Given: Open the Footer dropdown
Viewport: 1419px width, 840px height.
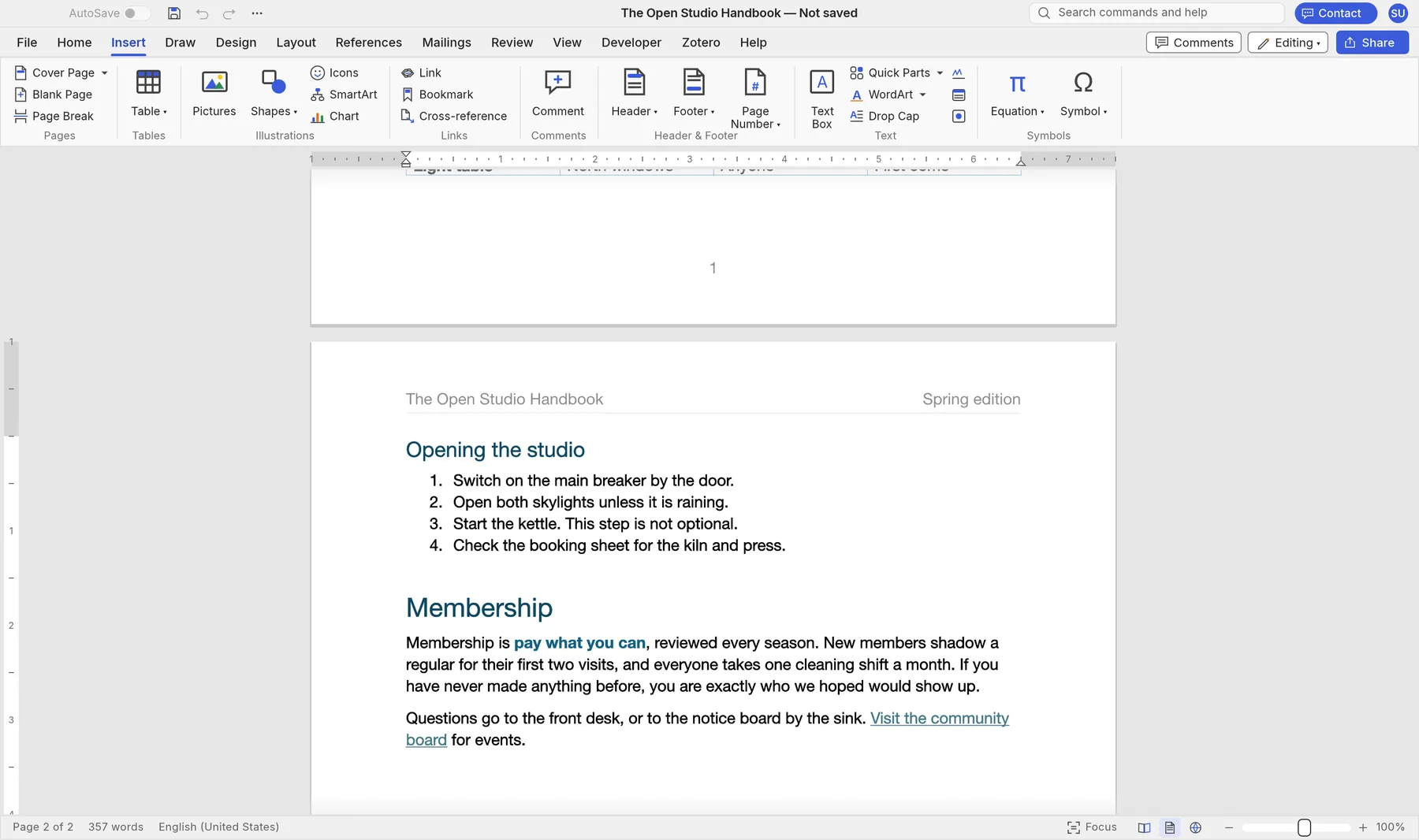Looking at the screenshot, I should click(x=694, y=94).
